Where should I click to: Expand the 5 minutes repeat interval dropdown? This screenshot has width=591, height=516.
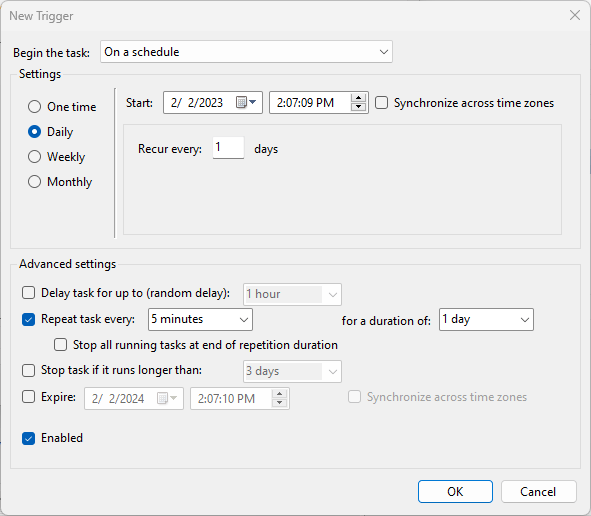point(200,320)
